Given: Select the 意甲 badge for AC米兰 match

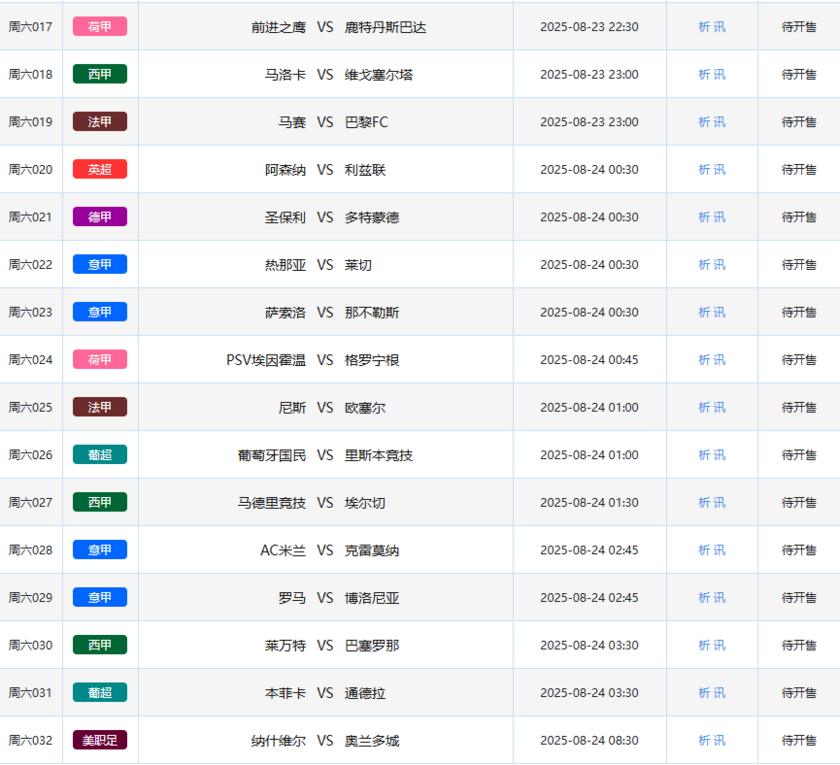Looking at the screenshot, I should (x=100, y=550).
